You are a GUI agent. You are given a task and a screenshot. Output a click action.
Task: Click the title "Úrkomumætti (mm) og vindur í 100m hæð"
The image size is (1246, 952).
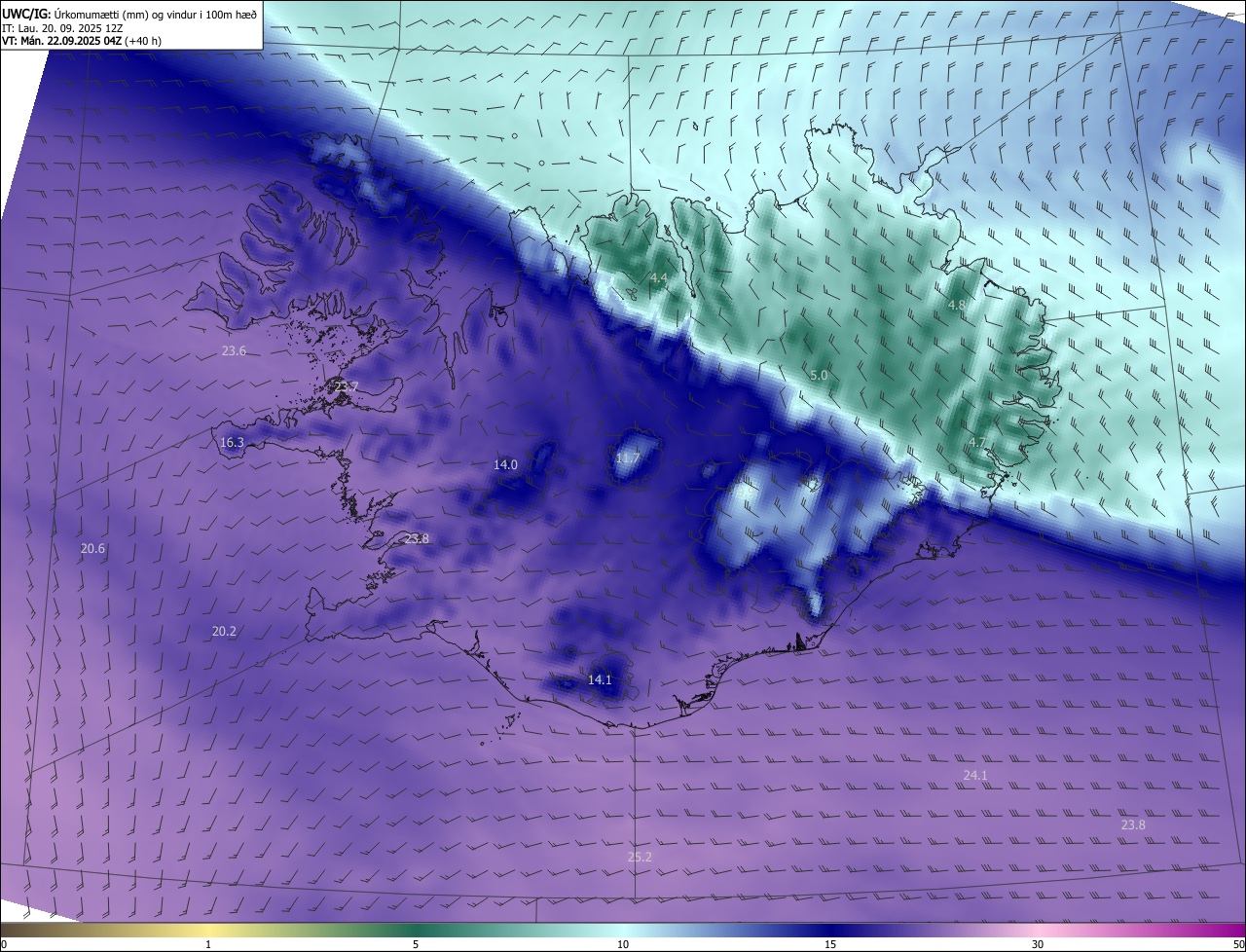[154, 14]
